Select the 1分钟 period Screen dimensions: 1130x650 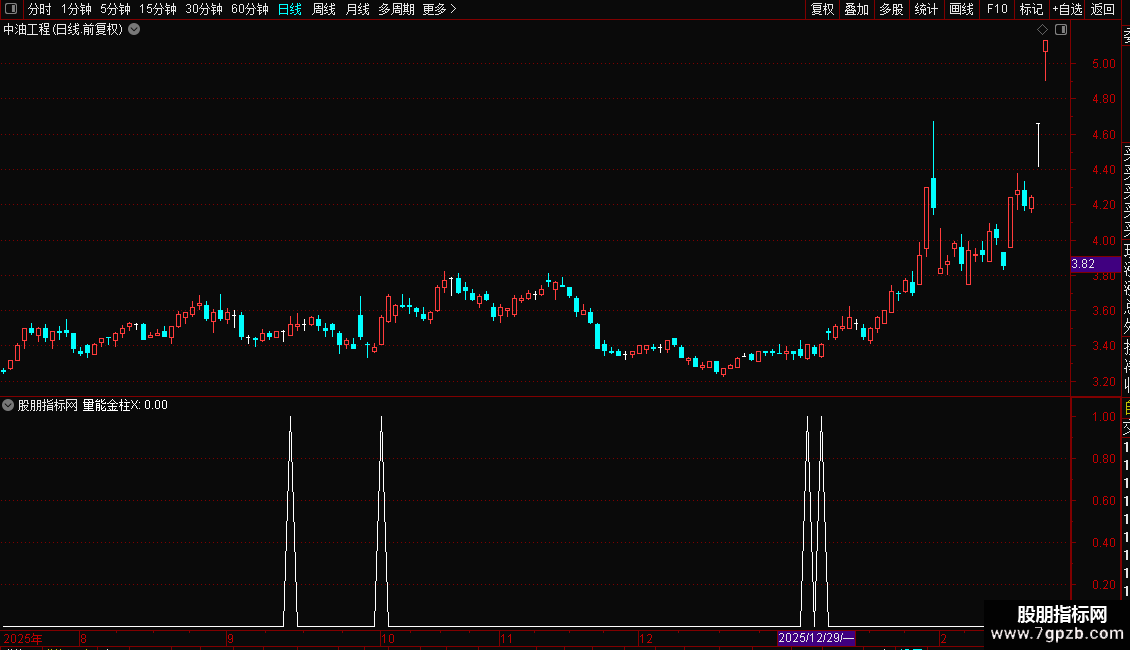coord(76,9)
